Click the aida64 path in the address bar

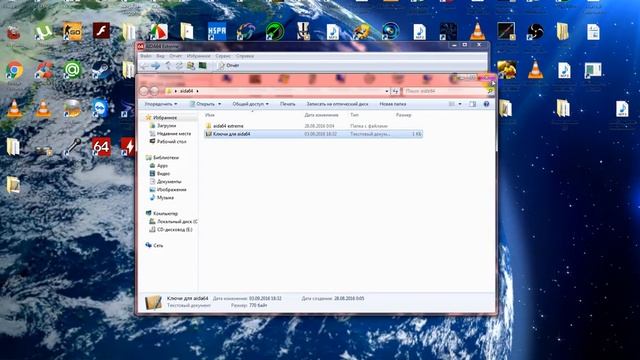pos(186,91)
